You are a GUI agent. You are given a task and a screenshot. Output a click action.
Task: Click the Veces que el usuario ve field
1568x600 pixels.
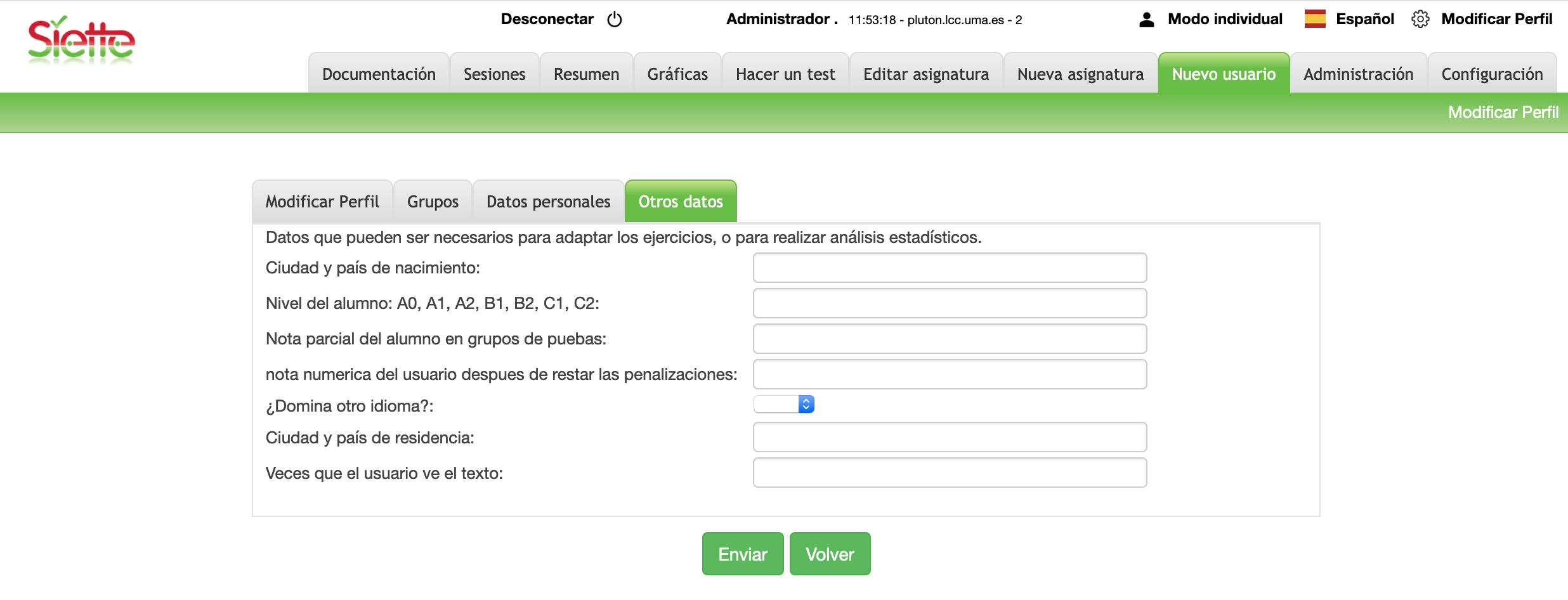coord(950,473)
